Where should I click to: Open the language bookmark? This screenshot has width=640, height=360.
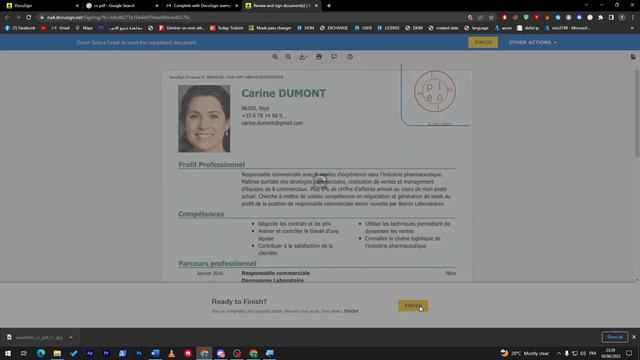pyautogui.click(x=476, y=28)
